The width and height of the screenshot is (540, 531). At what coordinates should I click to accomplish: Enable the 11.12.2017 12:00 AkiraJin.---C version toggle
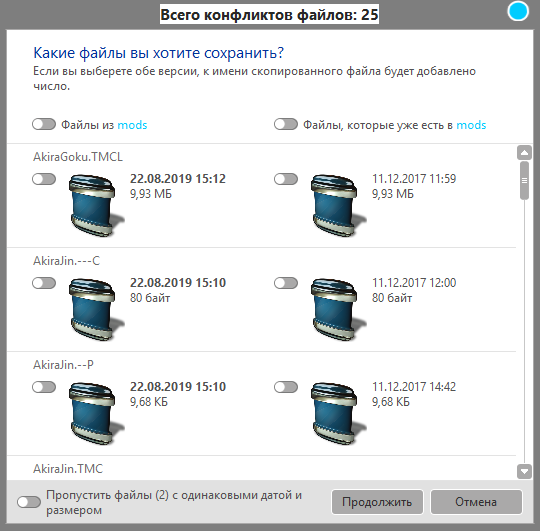[286, 283]
